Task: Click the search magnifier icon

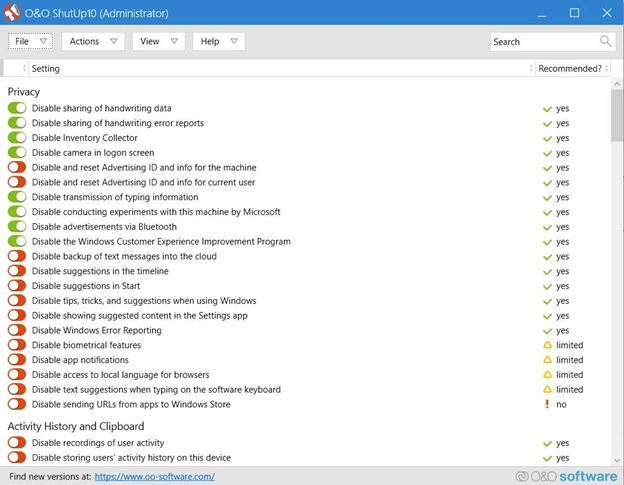Action: point(605,41)
